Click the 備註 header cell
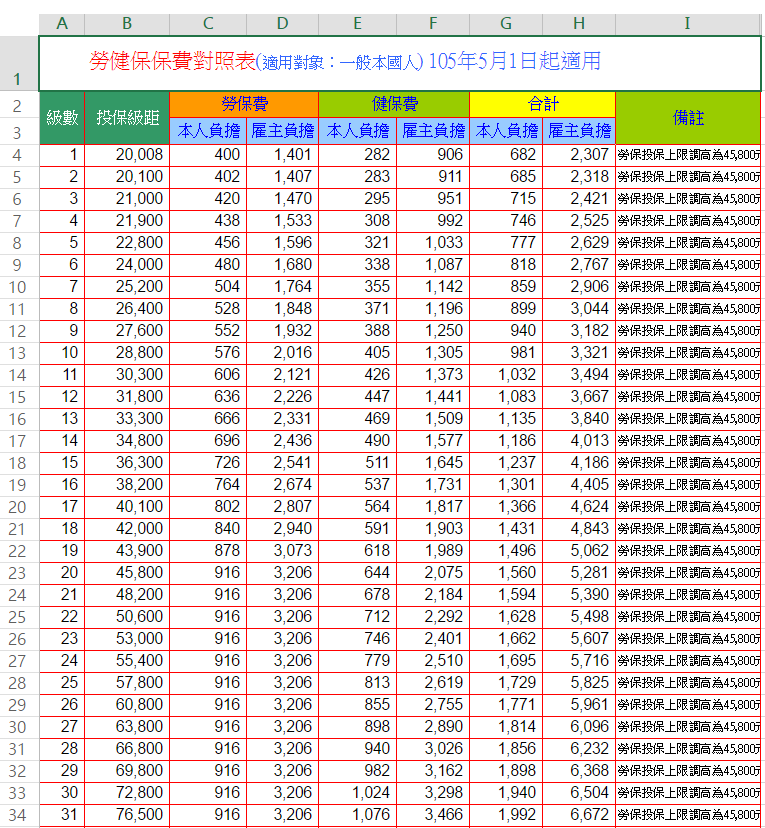This screenshot has height=828, width=765. [688, 118]
